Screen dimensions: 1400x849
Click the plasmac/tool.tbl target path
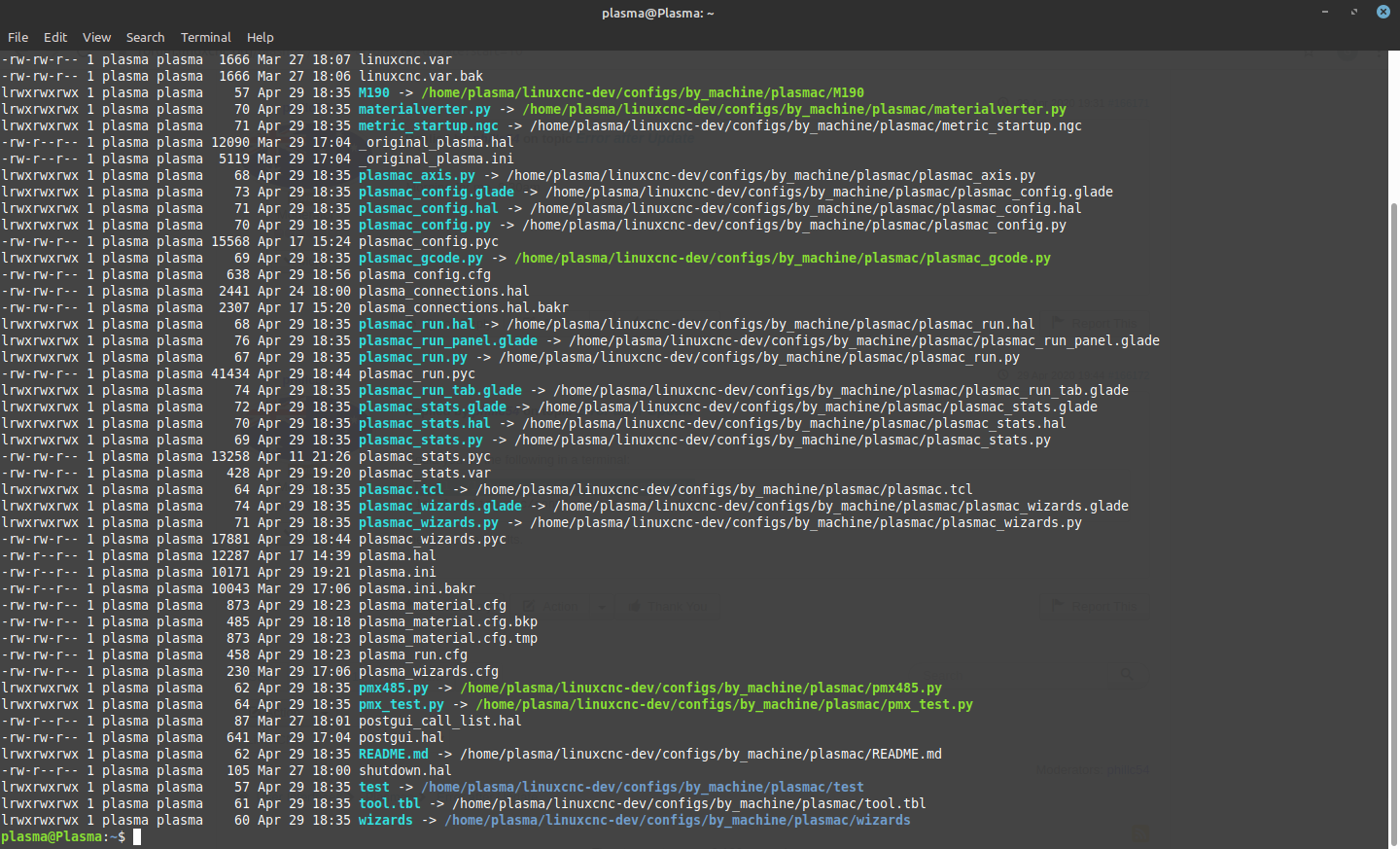(x=689, y=803)
